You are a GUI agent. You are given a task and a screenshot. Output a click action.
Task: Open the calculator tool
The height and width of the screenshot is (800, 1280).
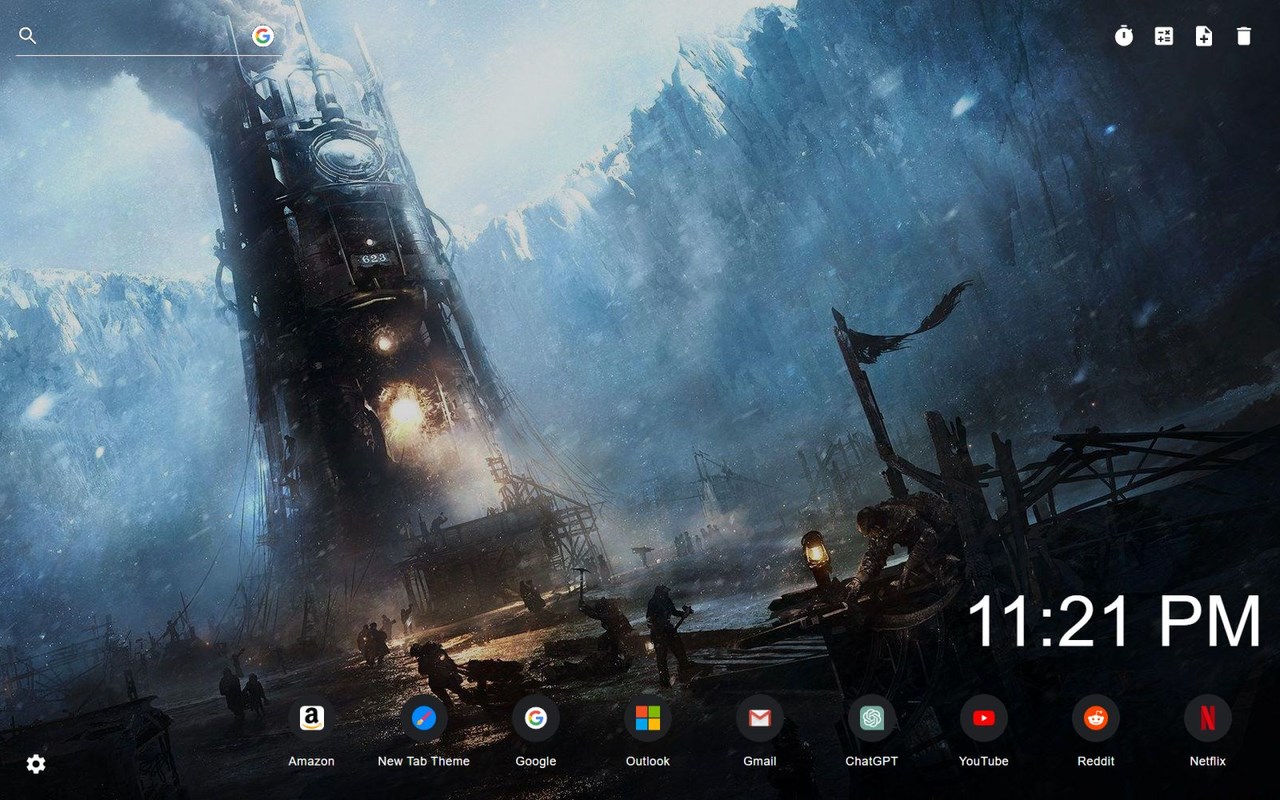click(1164, 36)
